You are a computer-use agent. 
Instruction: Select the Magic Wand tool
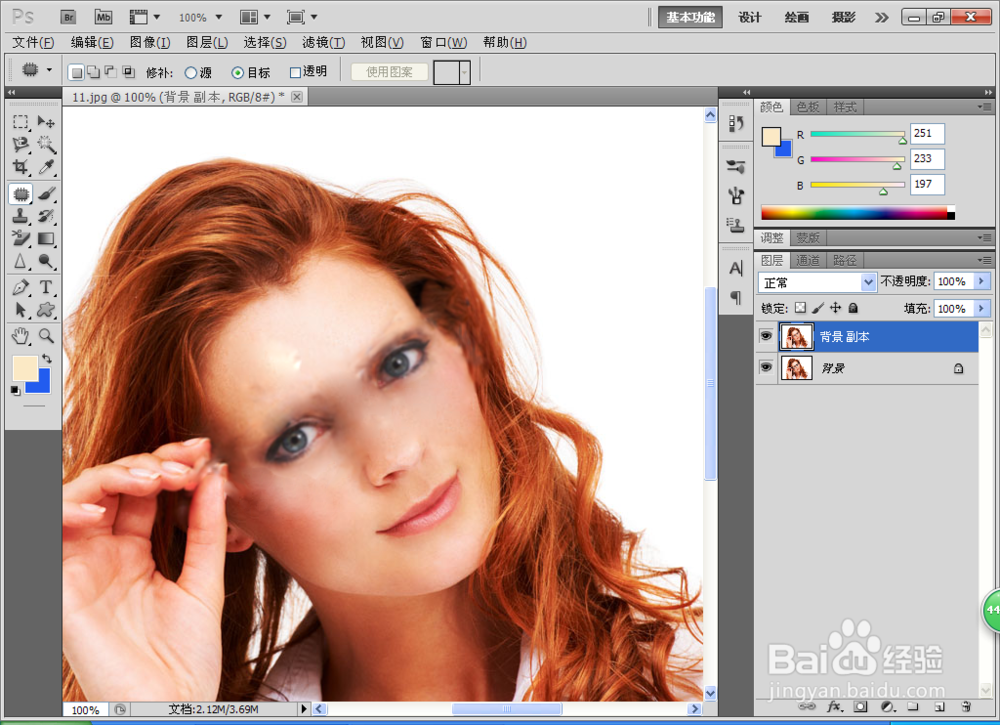point(46,144)
